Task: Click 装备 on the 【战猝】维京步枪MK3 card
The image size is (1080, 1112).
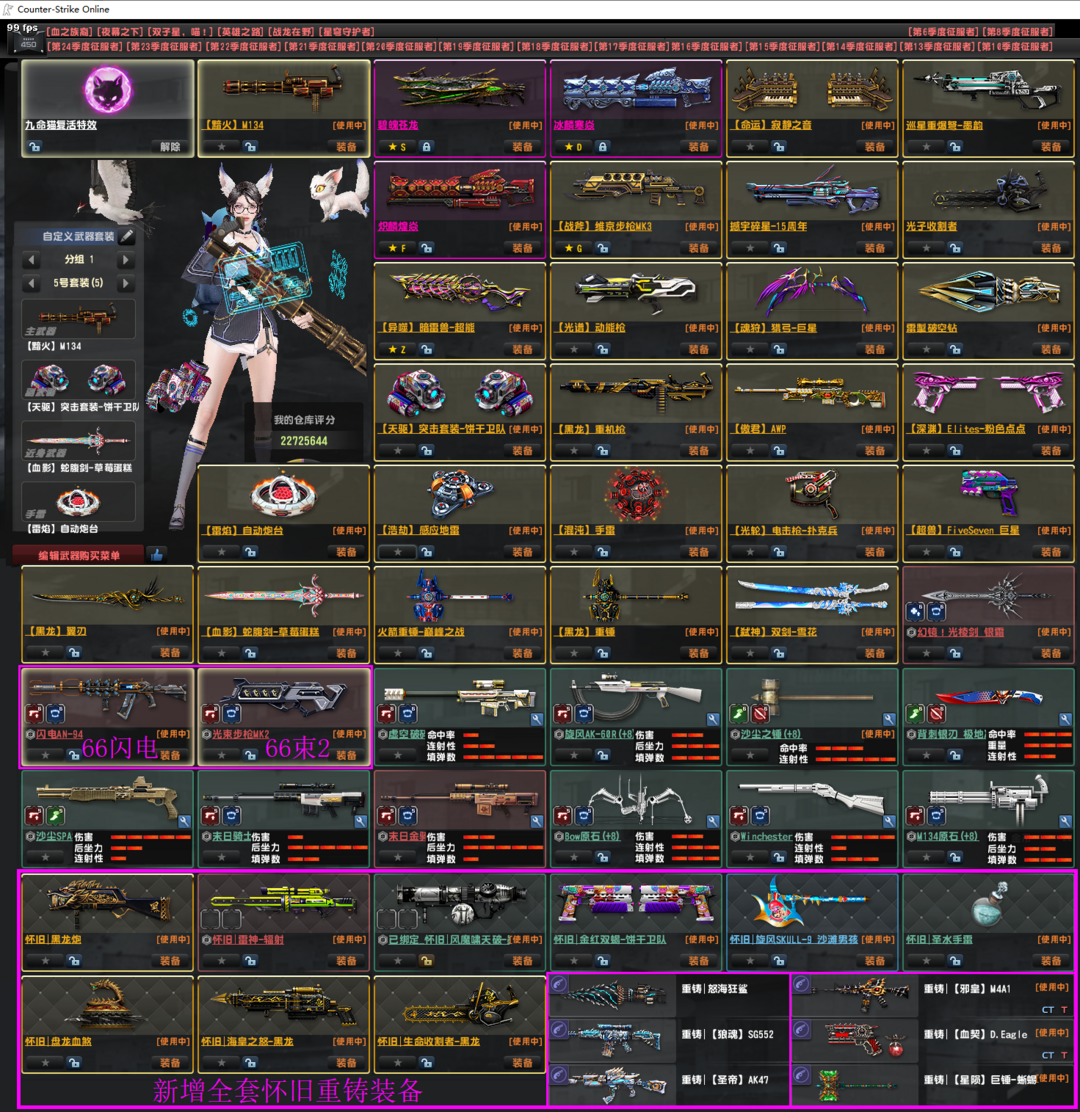Action: click(x=698, y=248)
